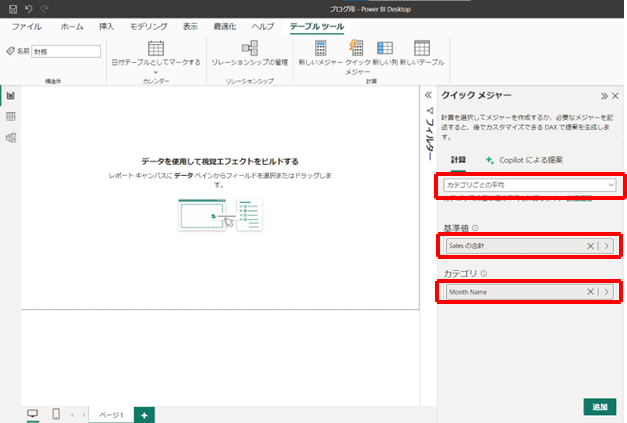The image size is (627, 423).
Task: Clear the 'Sales の合計' base value field
Action: (591, 245)
